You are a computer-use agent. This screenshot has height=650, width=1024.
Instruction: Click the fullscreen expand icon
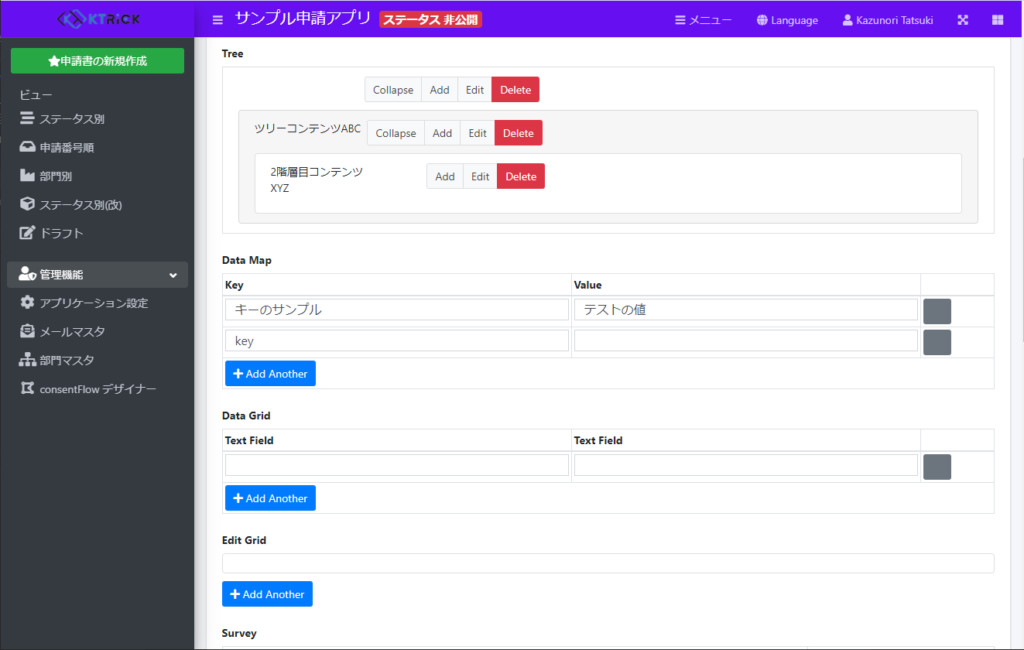pos(963,20)
